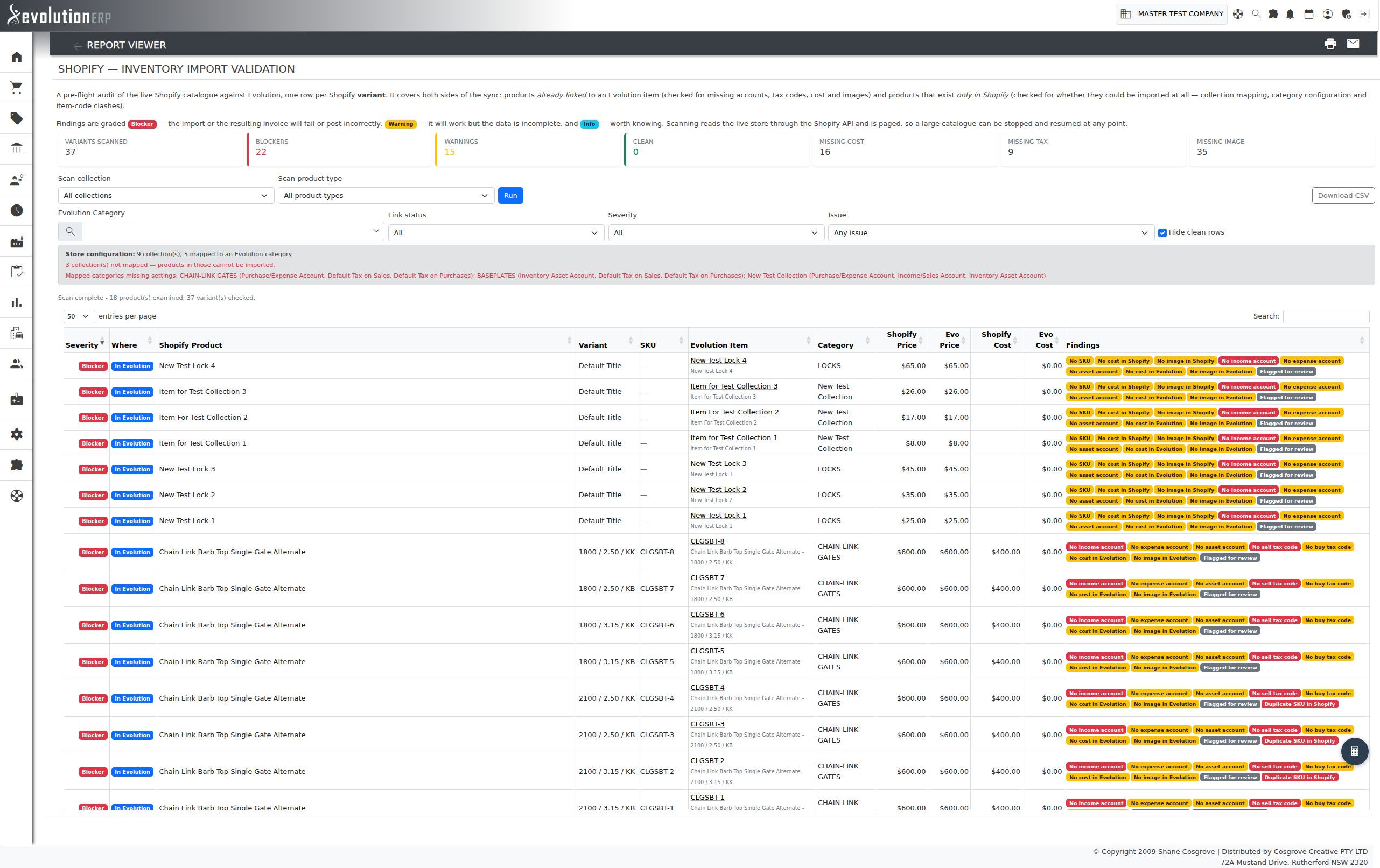Open the notifications bell icon

(1290, 14)
